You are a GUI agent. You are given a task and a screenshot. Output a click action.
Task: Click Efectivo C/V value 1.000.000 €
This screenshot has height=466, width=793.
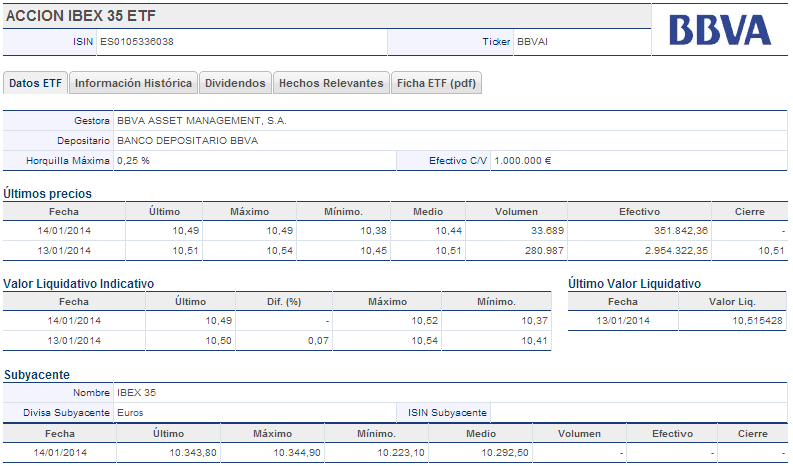coord(523,160)
